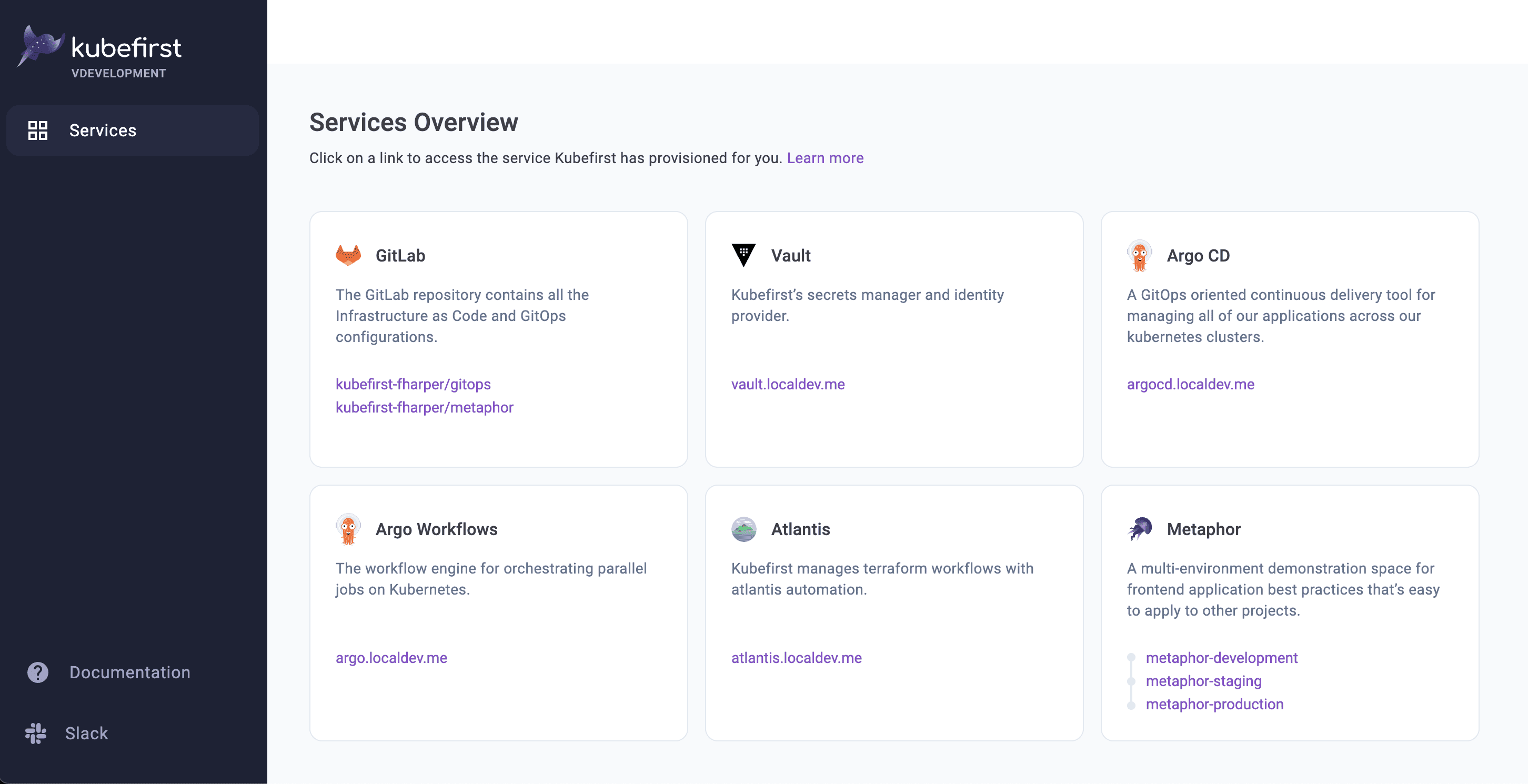Open argocd.localdev.me link
This screenshot has height=784, width=1528.
(1191, 383)
